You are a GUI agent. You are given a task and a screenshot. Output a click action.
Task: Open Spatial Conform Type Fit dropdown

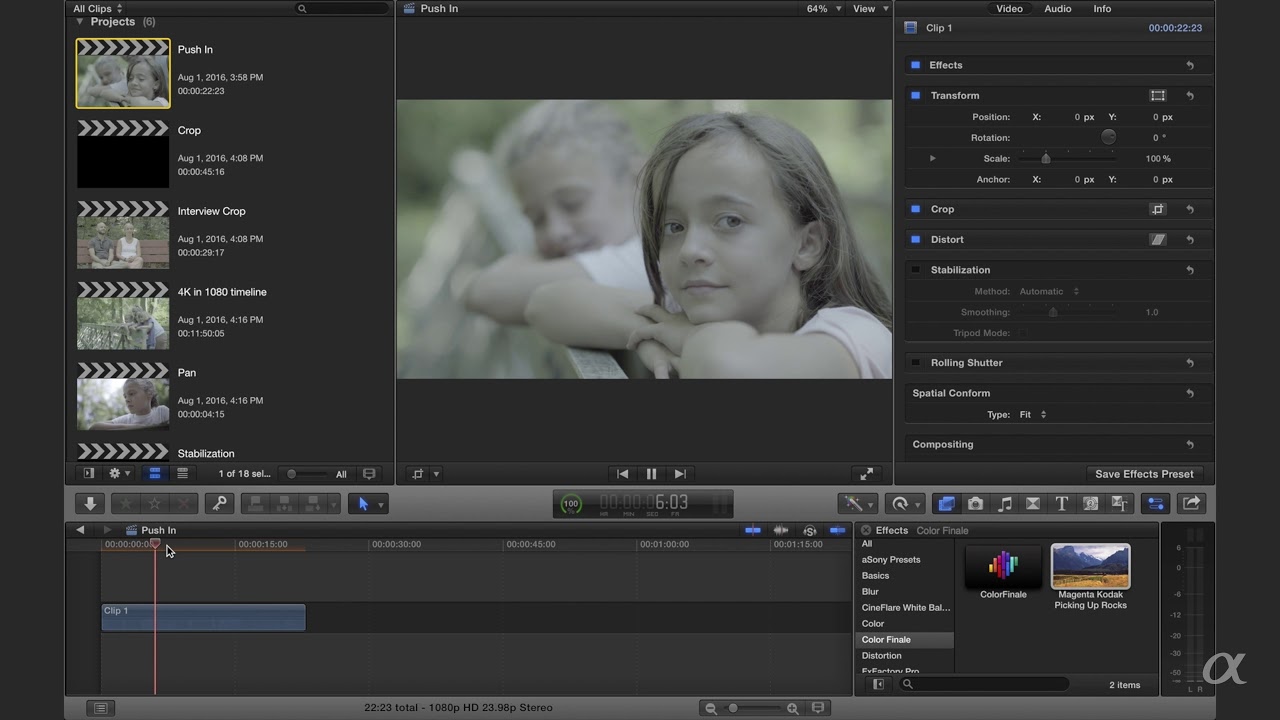click(1033, 414)
